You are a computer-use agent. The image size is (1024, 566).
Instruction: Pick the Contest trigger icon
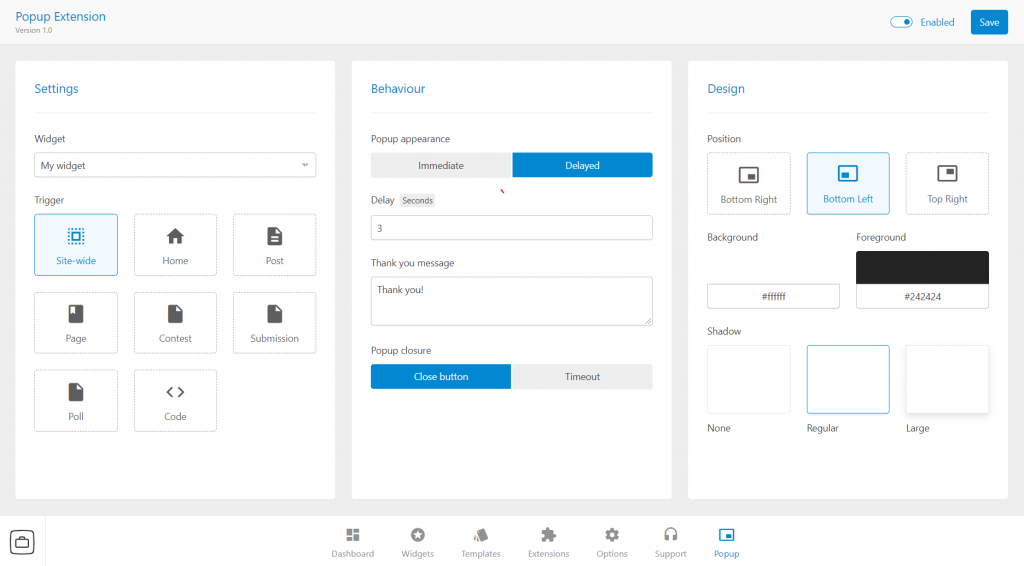175,314
